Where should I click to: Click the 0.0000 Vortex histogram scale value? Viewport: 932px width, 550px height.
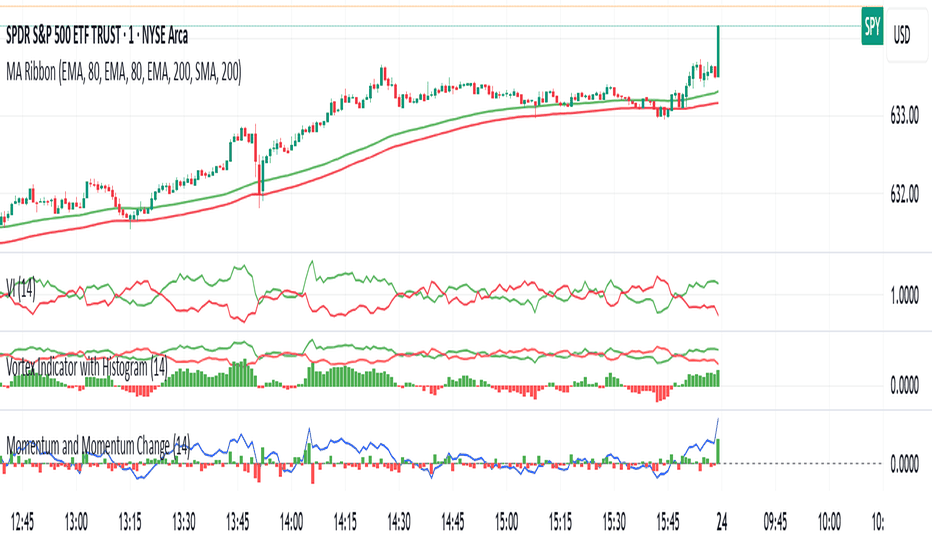click(x=904, y=386)
